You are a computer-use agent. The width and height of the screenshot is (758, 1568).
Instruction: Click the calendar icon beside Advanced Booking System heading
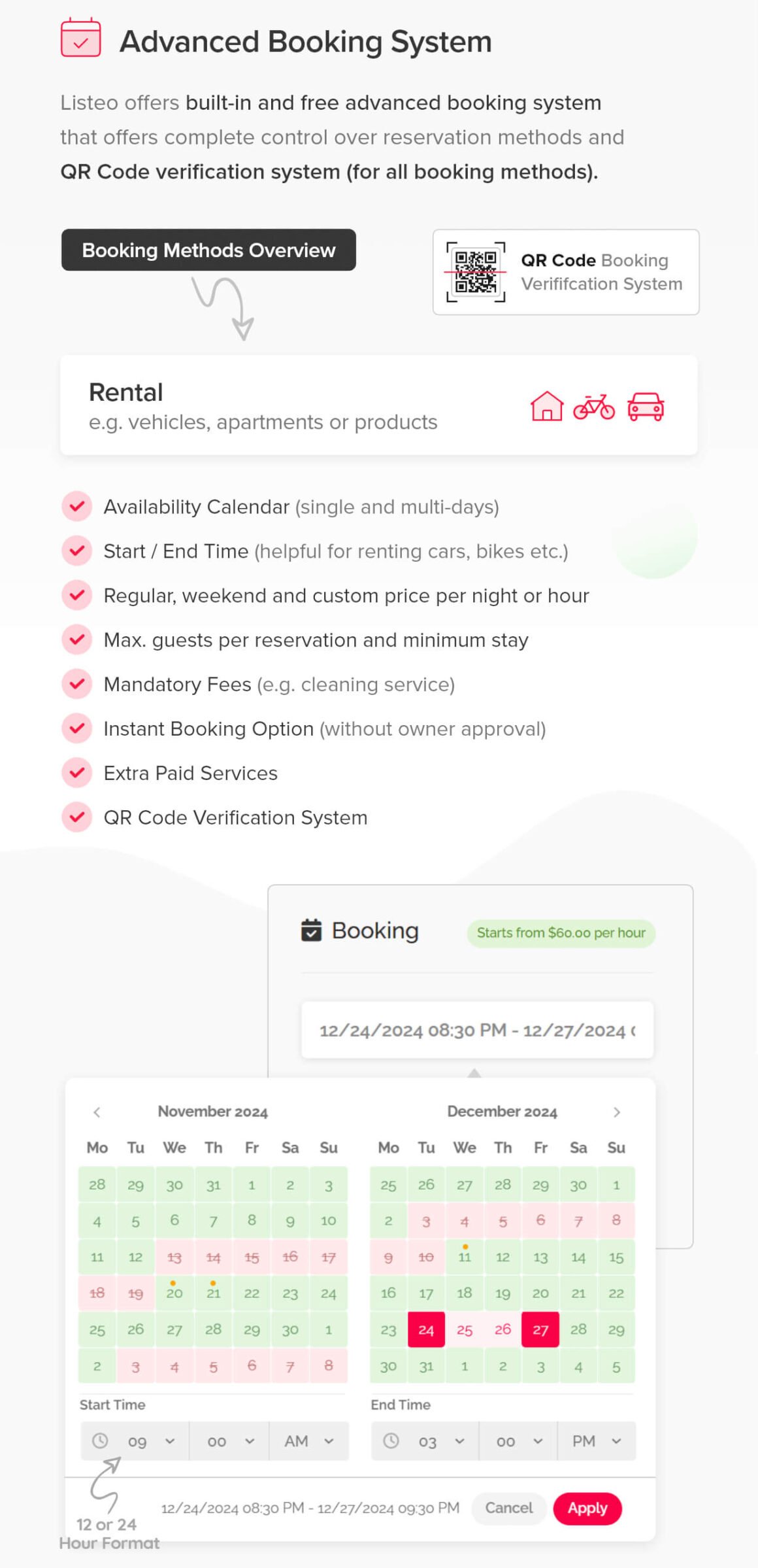point(80,41)
